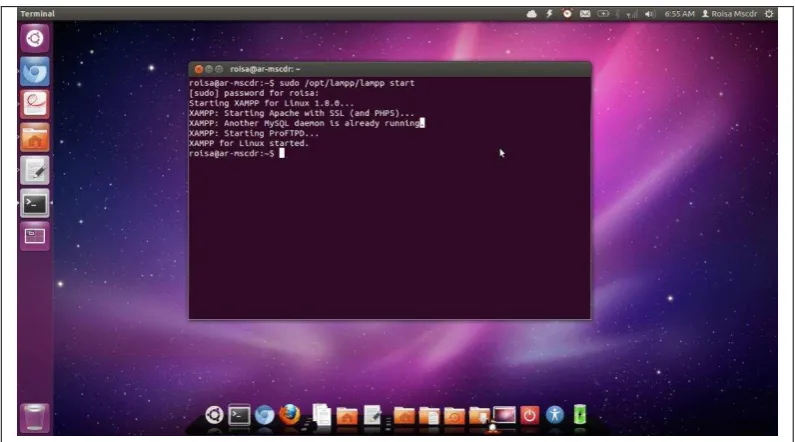The width and height of the screenshot is (795, 442).
Task: Open the Downloads folder in bottom dock
Action: coord(479,416)
